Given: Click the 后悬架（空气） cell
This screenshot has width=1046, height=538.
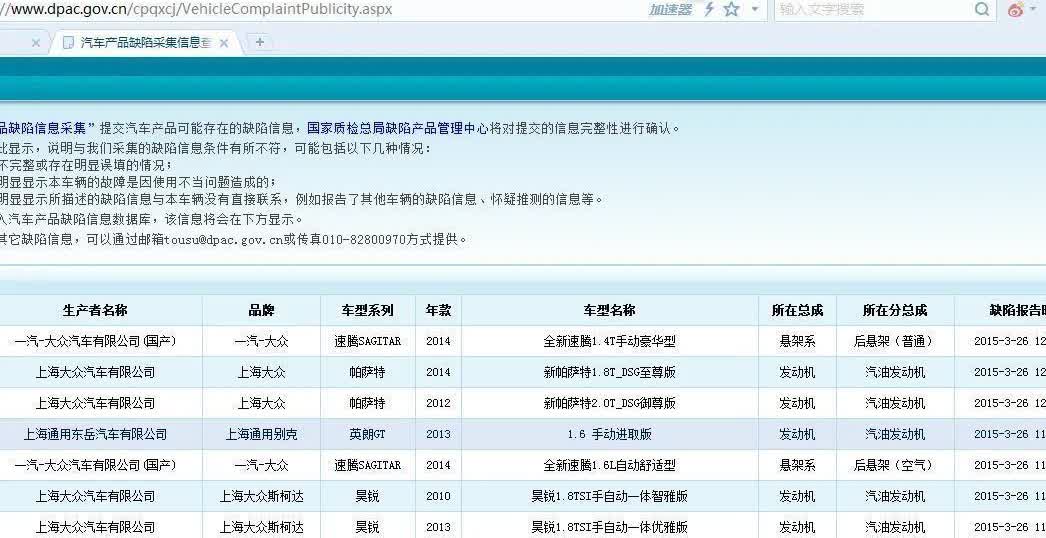Looking at the screenshot, I should tap(895, 465).
